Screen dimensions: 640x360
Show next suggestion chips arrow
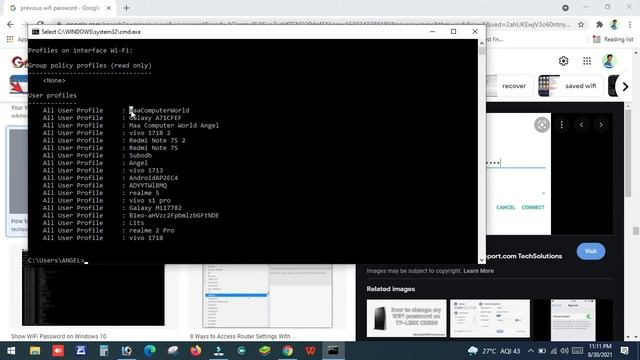(x=625, y=86)
